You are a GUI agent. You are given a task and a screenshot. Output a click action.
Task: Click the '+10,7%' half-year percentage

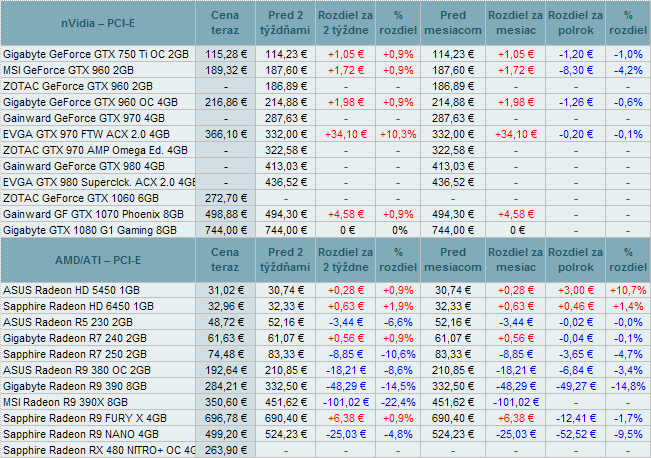point(628,290)
